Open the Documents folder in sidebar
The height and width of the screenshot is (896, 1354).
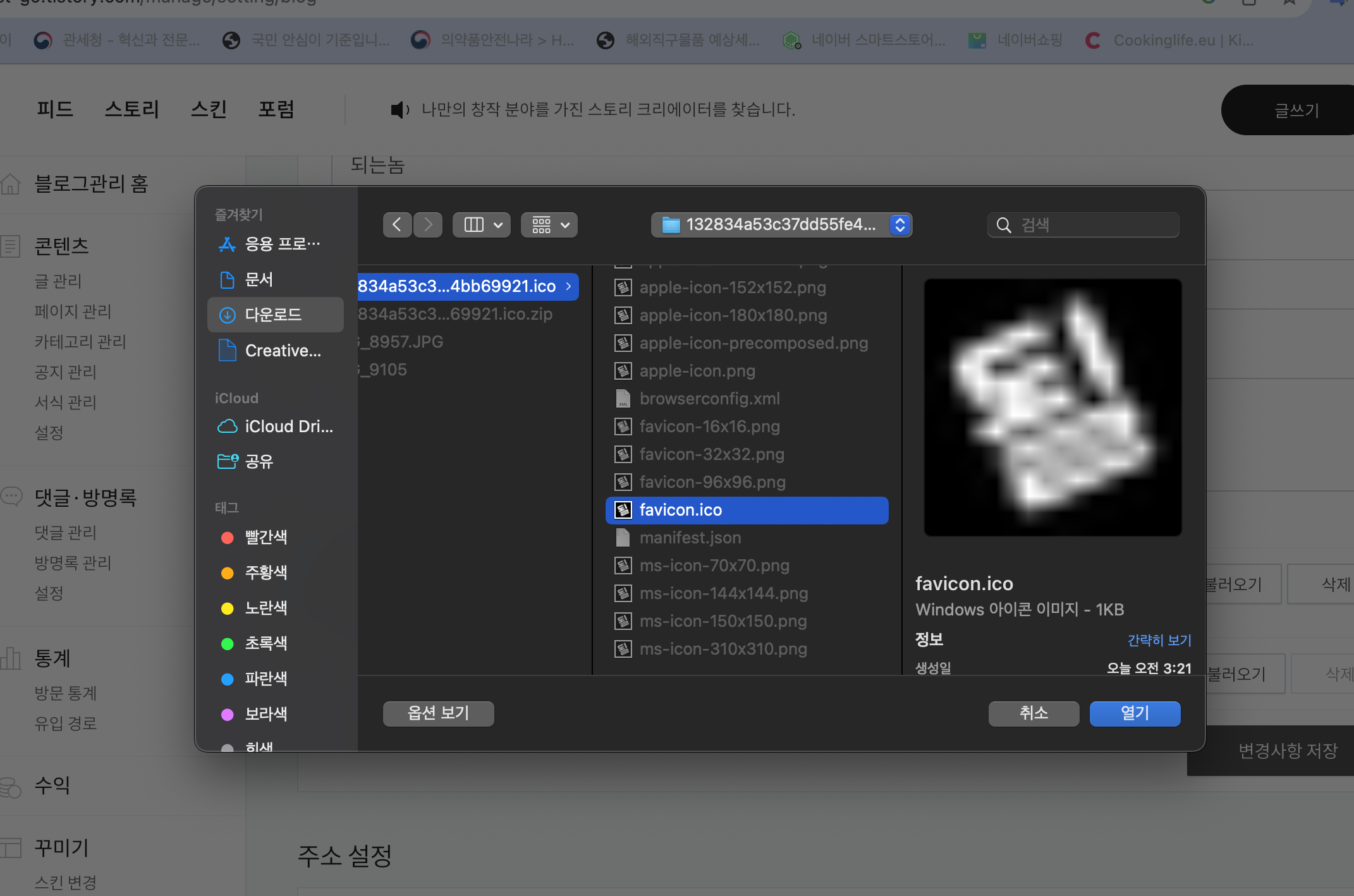(x=258, y=279)
